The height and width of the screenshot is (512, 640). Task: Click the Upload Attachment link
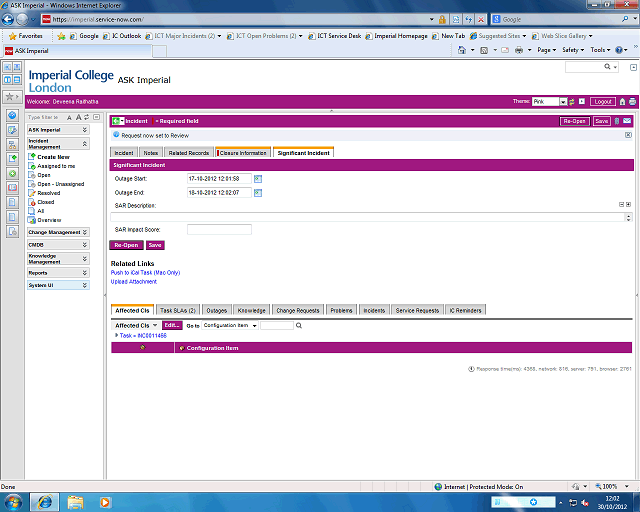point(133,282)
